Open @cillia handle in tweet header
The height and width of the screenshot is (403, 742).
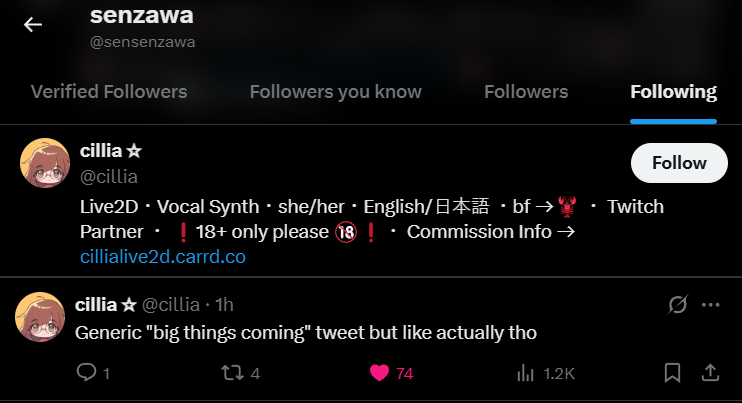tap(171, 305)
